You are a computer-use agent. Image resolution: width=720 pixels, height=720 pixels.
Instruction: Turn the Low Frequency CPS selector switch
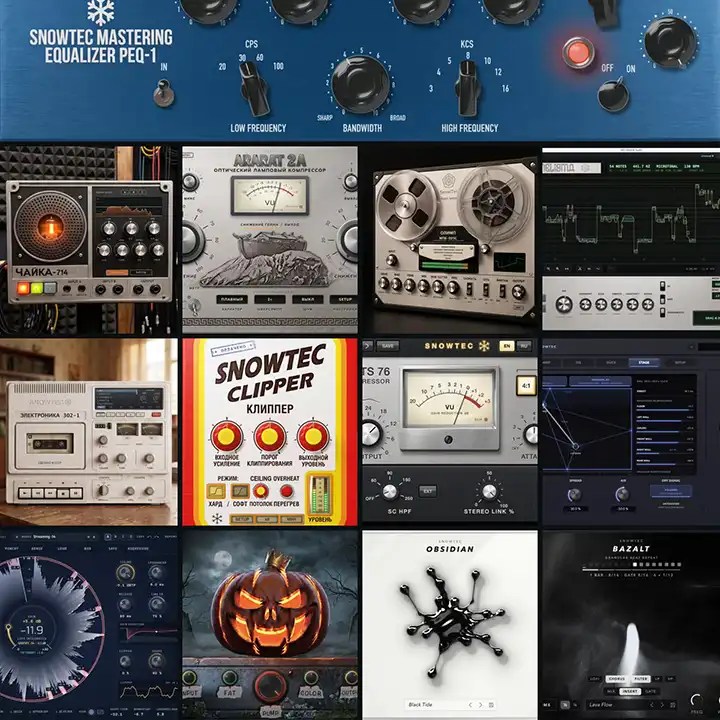(254, 88)
